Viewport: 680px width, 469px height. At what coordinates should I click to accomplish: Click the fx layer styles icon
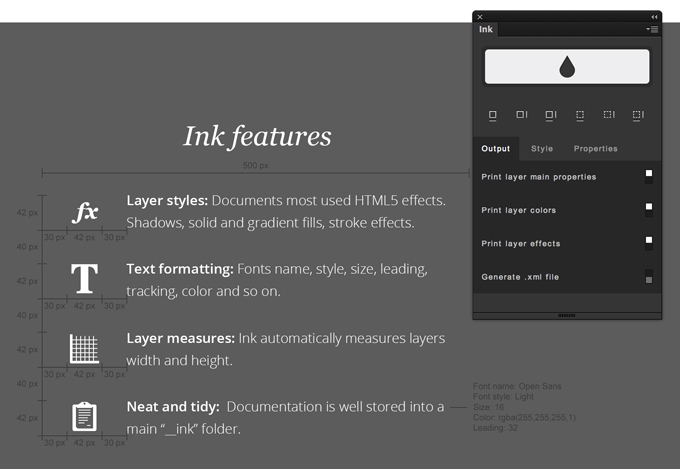click(x=85, y=212)
